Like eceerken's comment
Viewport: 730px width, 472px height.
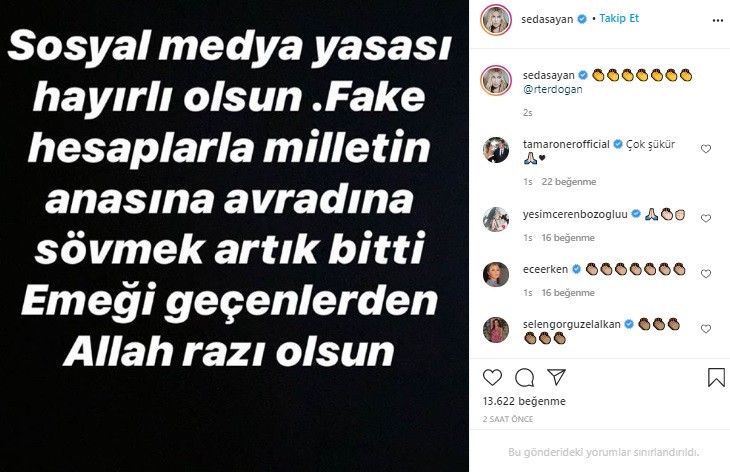(706, 274)
